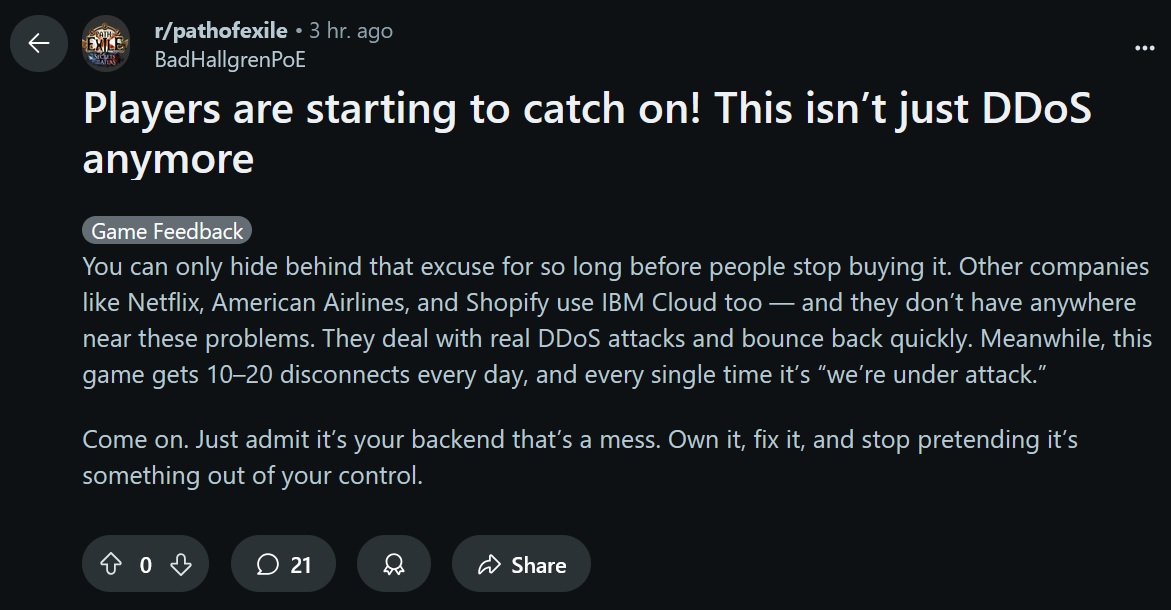Screen dimensions: 1171x610
Task: Click the '3 hr. ago' timestamp
Action: pos(351,31)
